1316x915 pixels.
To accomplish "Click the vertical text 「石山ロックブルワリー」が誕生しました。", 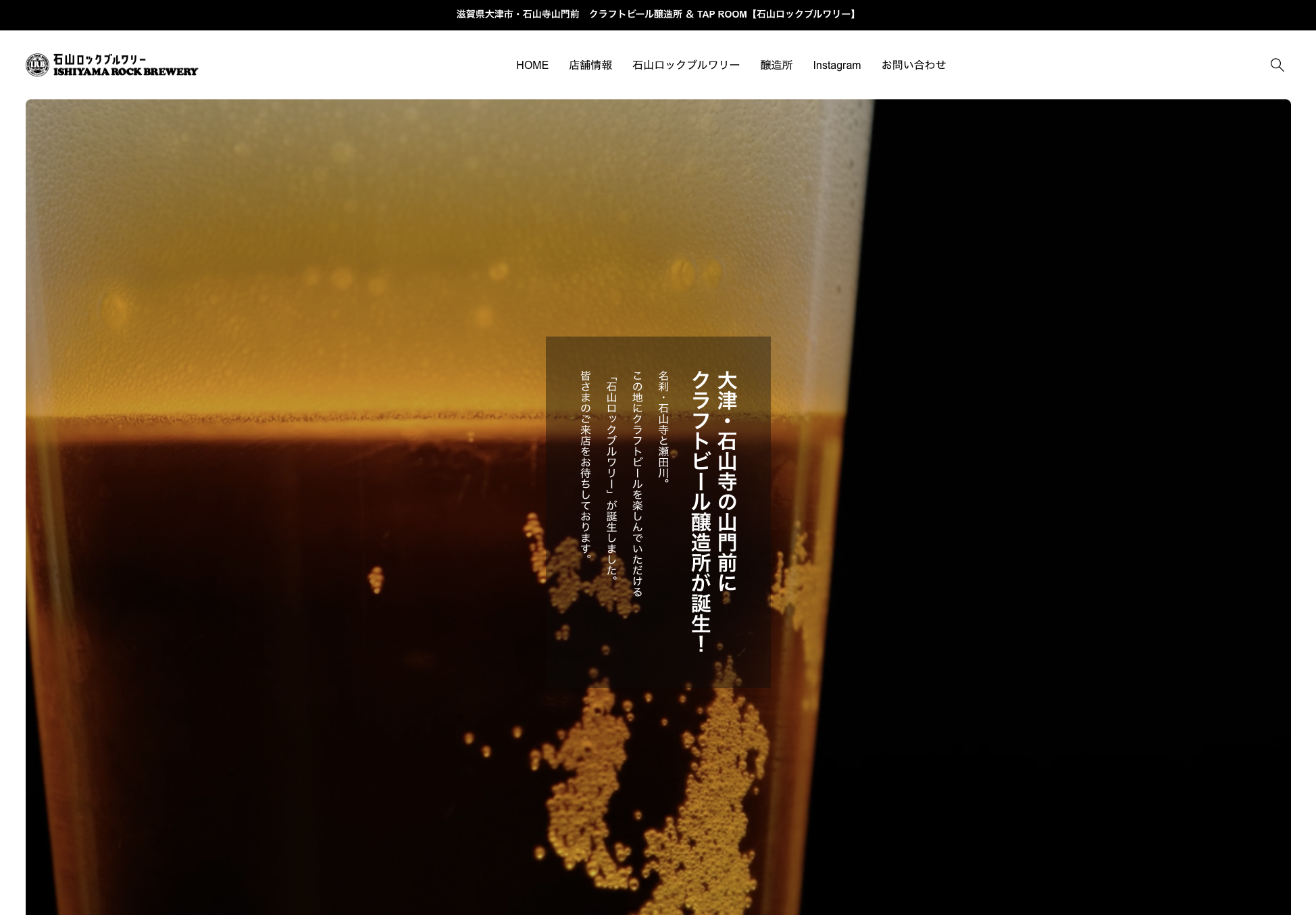I will pyautogui.click(x=611, y=478).
